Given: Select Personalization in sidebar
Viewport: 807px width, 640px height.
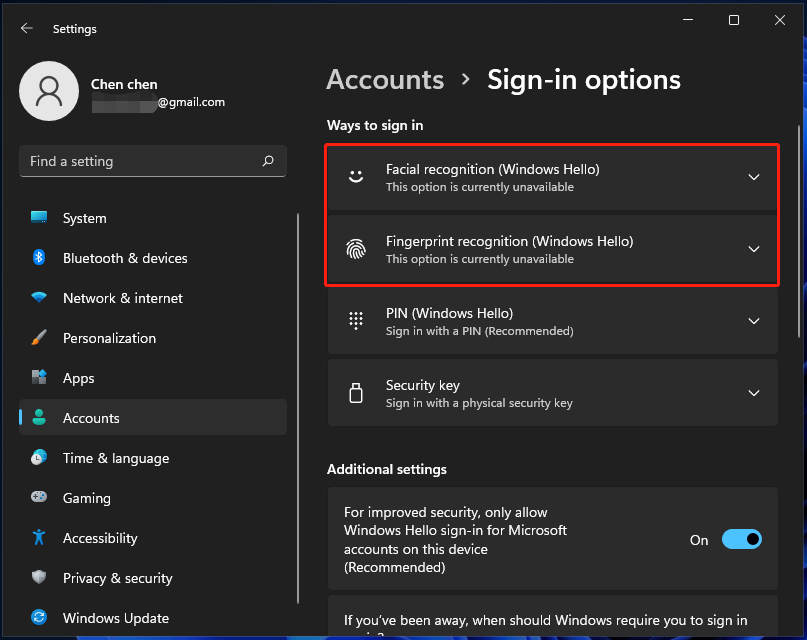Looking at the screenshot, I should click(x=153, y=338).
